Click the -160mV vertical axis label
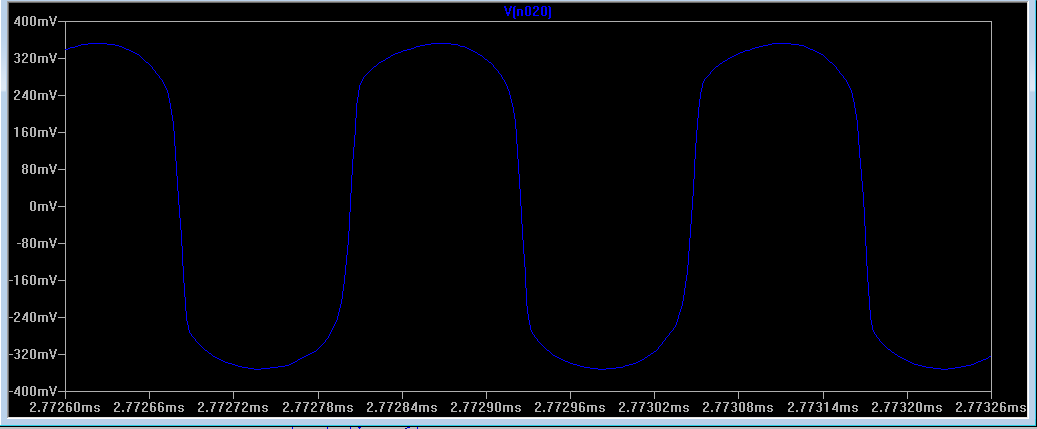This screenshot has width=1037, height=429. coord(32,280)
